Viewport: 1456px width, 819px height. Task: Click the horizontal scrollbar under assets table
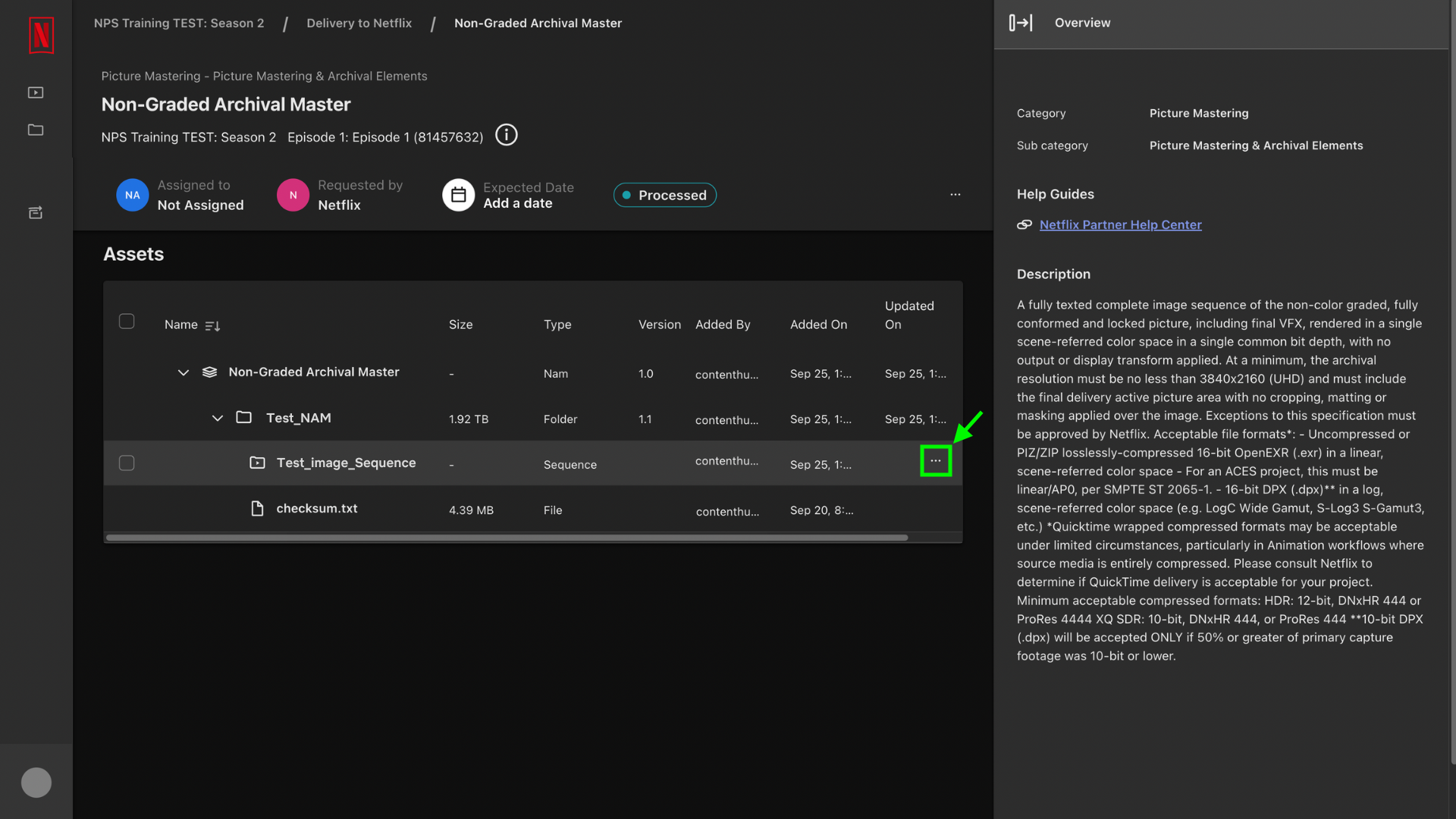click(x=507, y=538)
